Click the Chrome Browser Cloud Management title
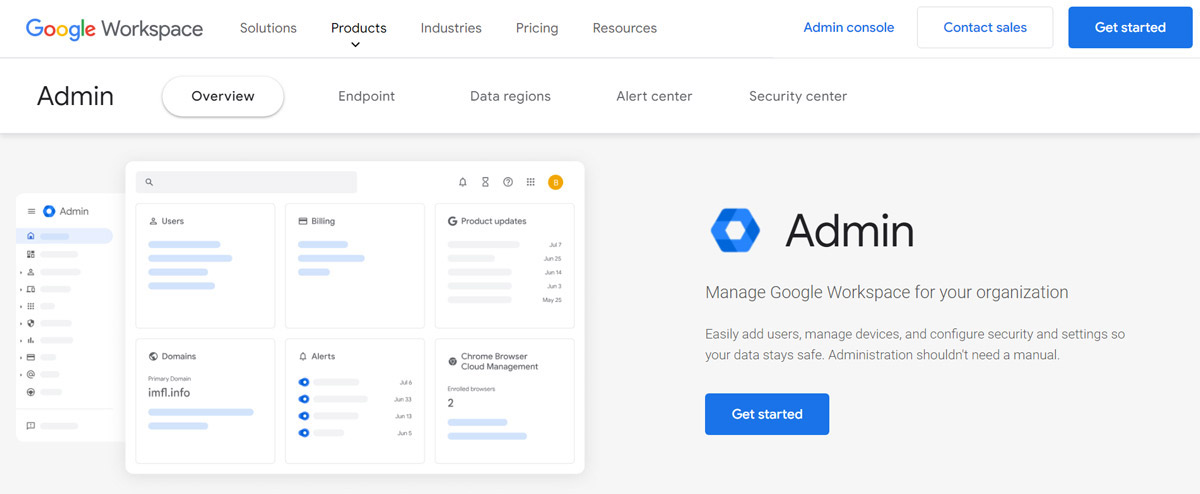Viewport: 1200px width, 494px height. (x=500, y=362)
